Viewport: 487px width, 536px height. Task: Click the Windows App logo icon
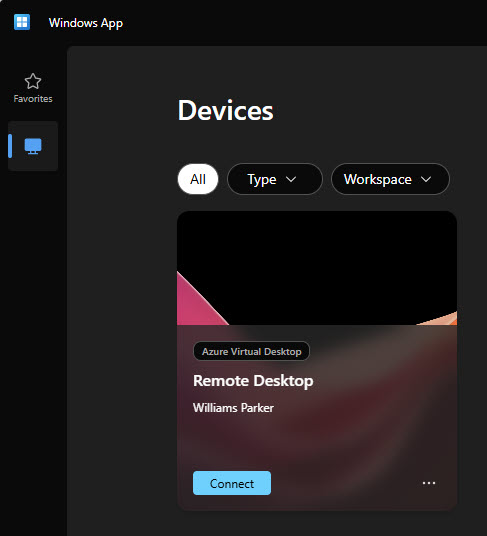(x=22, y=22)
